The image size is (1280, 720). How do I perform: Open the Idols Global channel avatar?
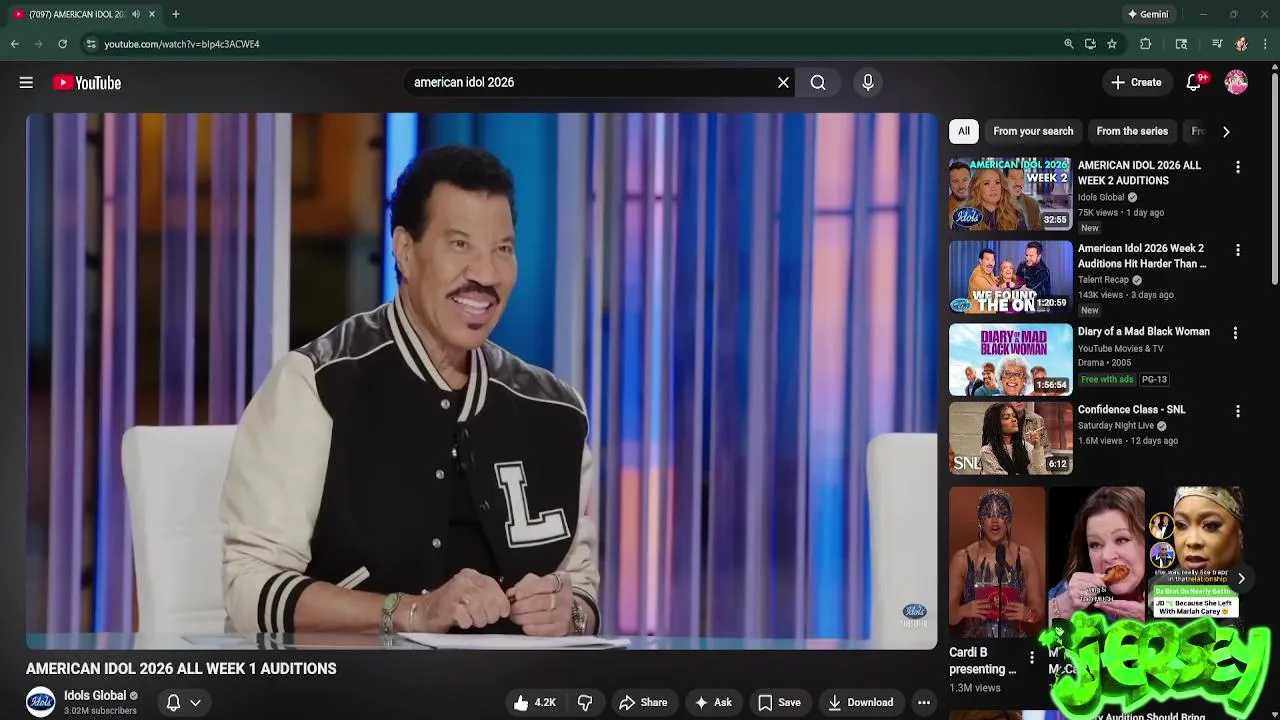click(41, 703)
